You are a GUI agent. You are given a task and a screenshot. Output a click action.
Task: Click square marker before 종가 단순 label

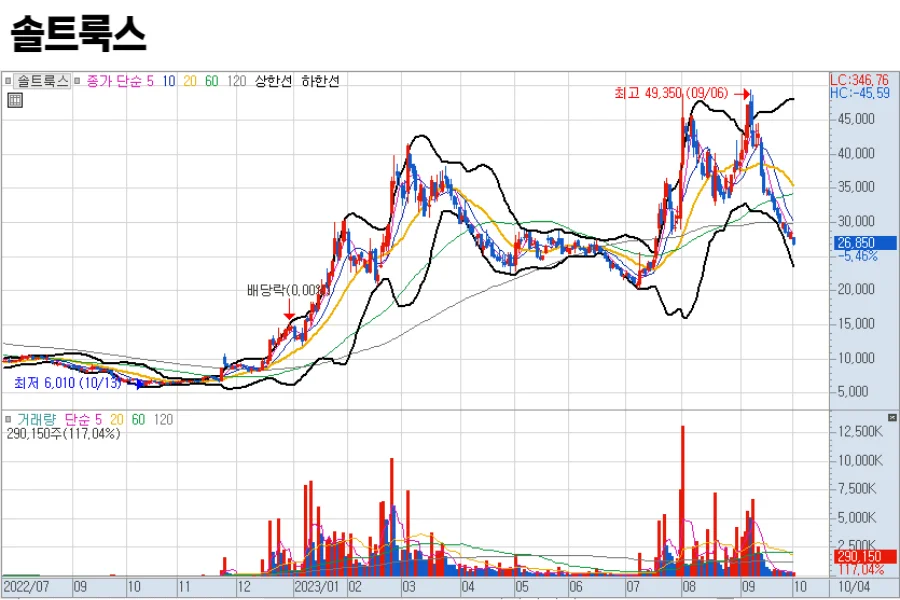click(x=77, y=81)
